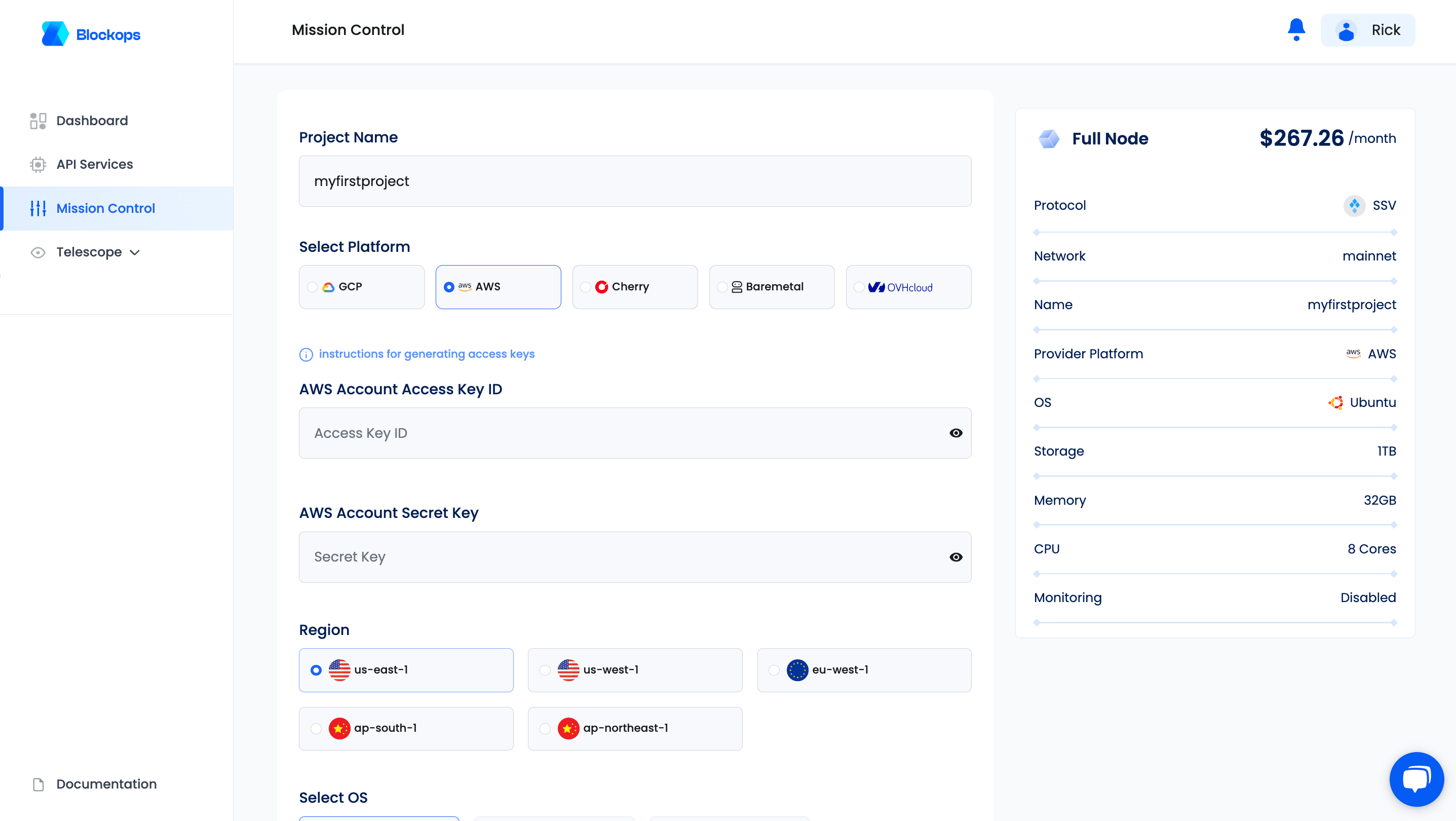Click the Documentation file icon

click(38, 784)
